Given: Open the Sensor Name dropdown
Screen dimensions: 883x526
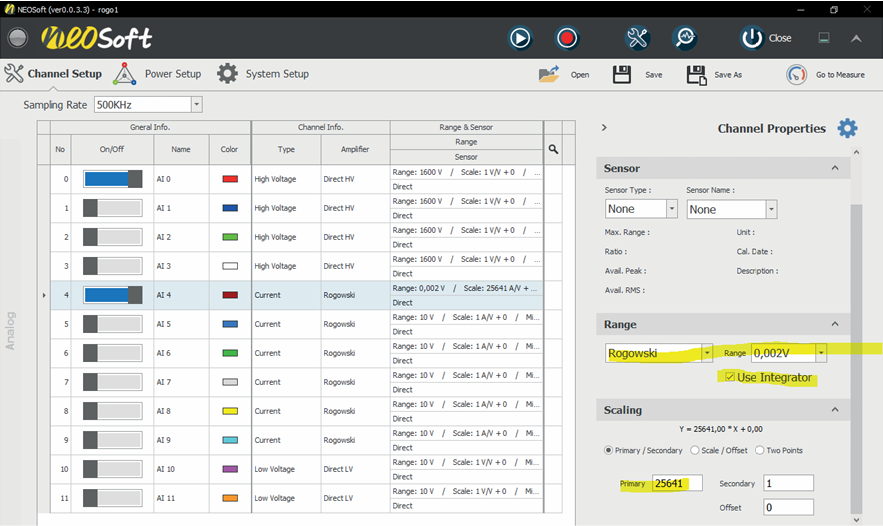Looking at the screenshot, I should [771, 209].
